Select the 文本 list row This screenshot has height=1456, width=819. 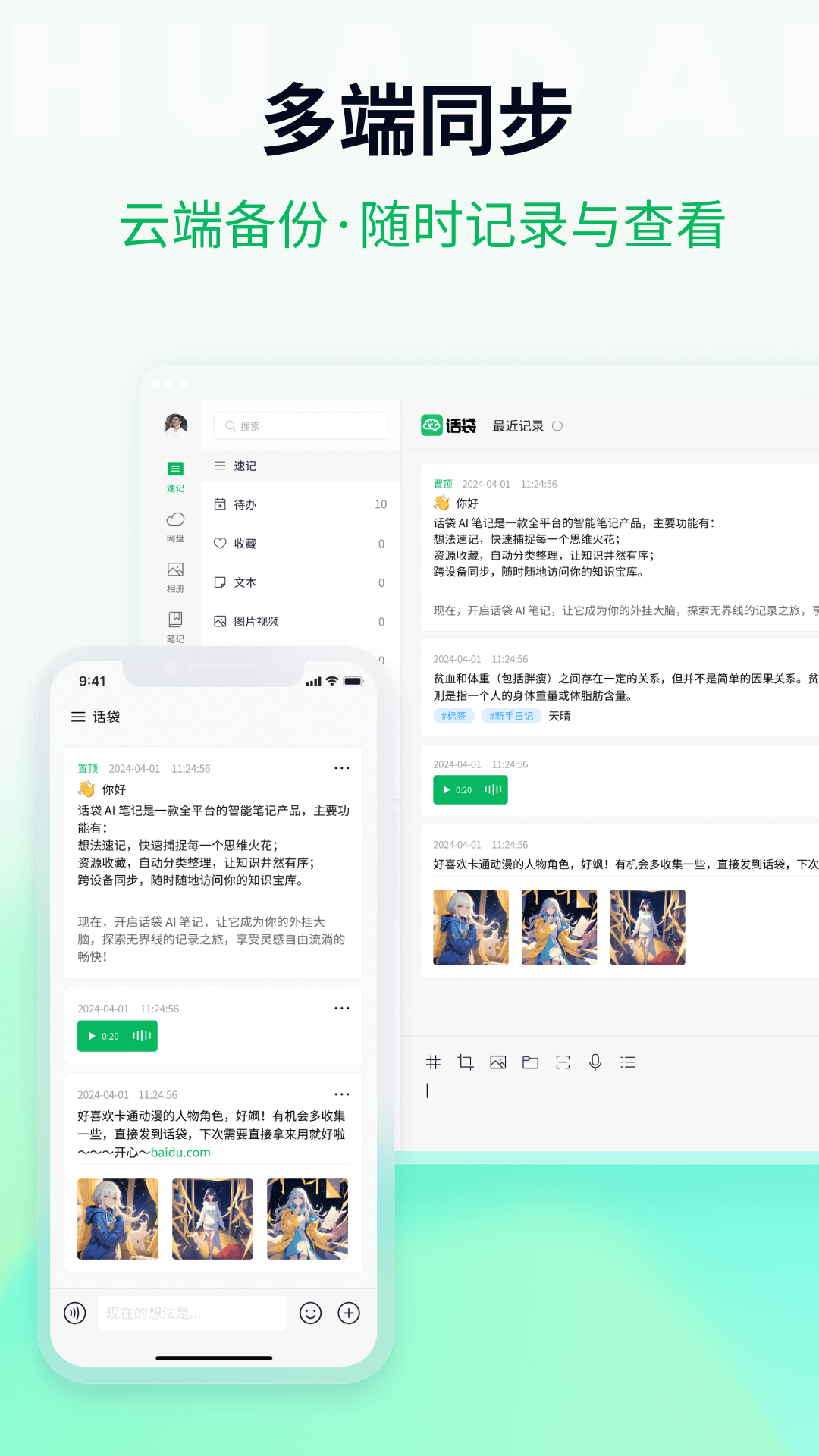click(301, 582)
